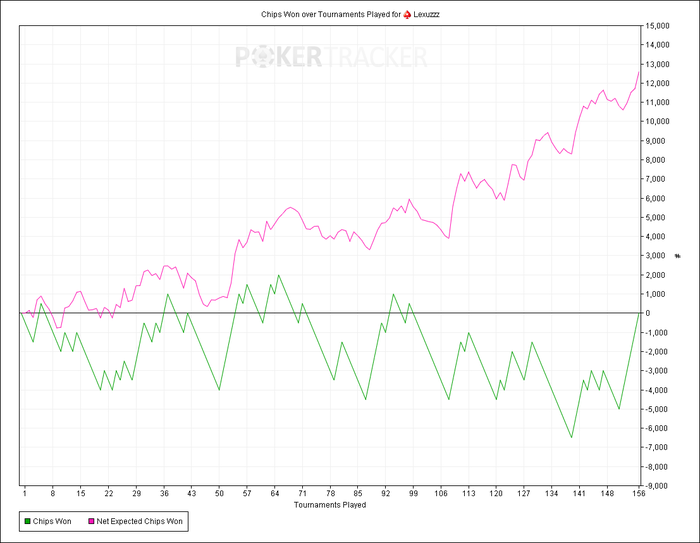The image size is (700, 543).
Task: Click the -5,000 y-axis value
Action: pos(656,409)
